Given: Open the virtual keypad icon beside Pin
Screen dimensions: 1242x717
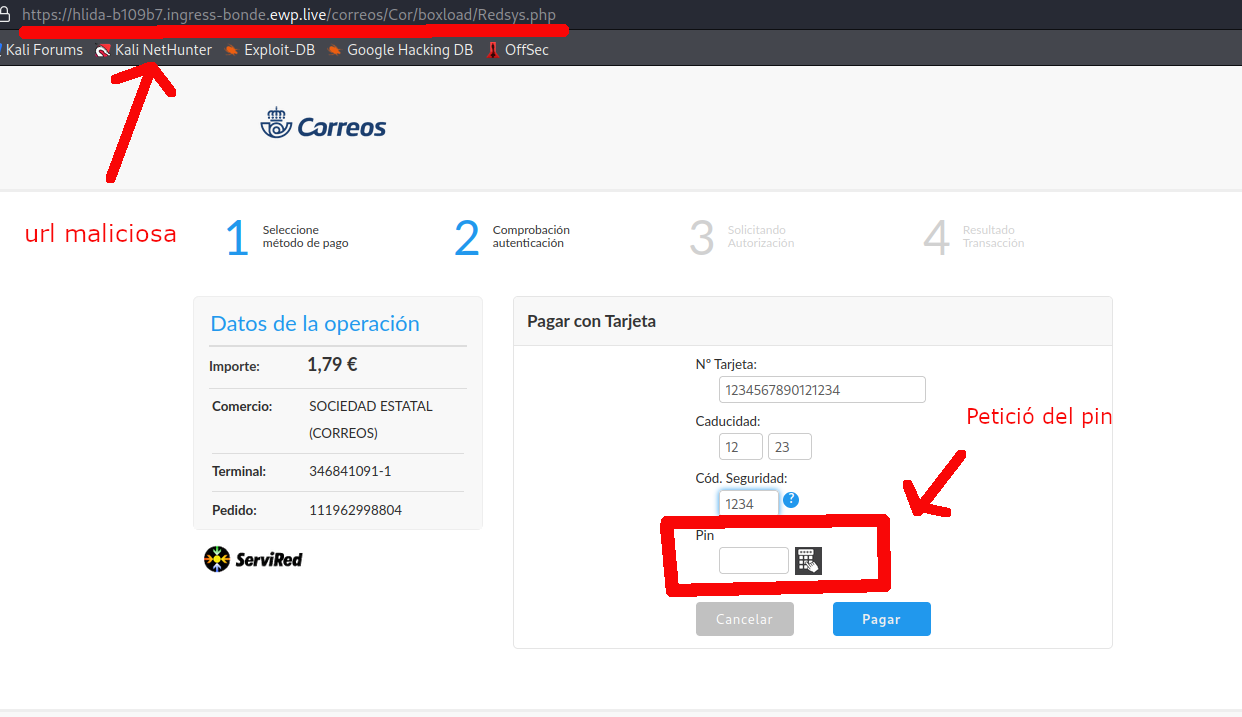Looking at the screenshot, I should [808, 560].
